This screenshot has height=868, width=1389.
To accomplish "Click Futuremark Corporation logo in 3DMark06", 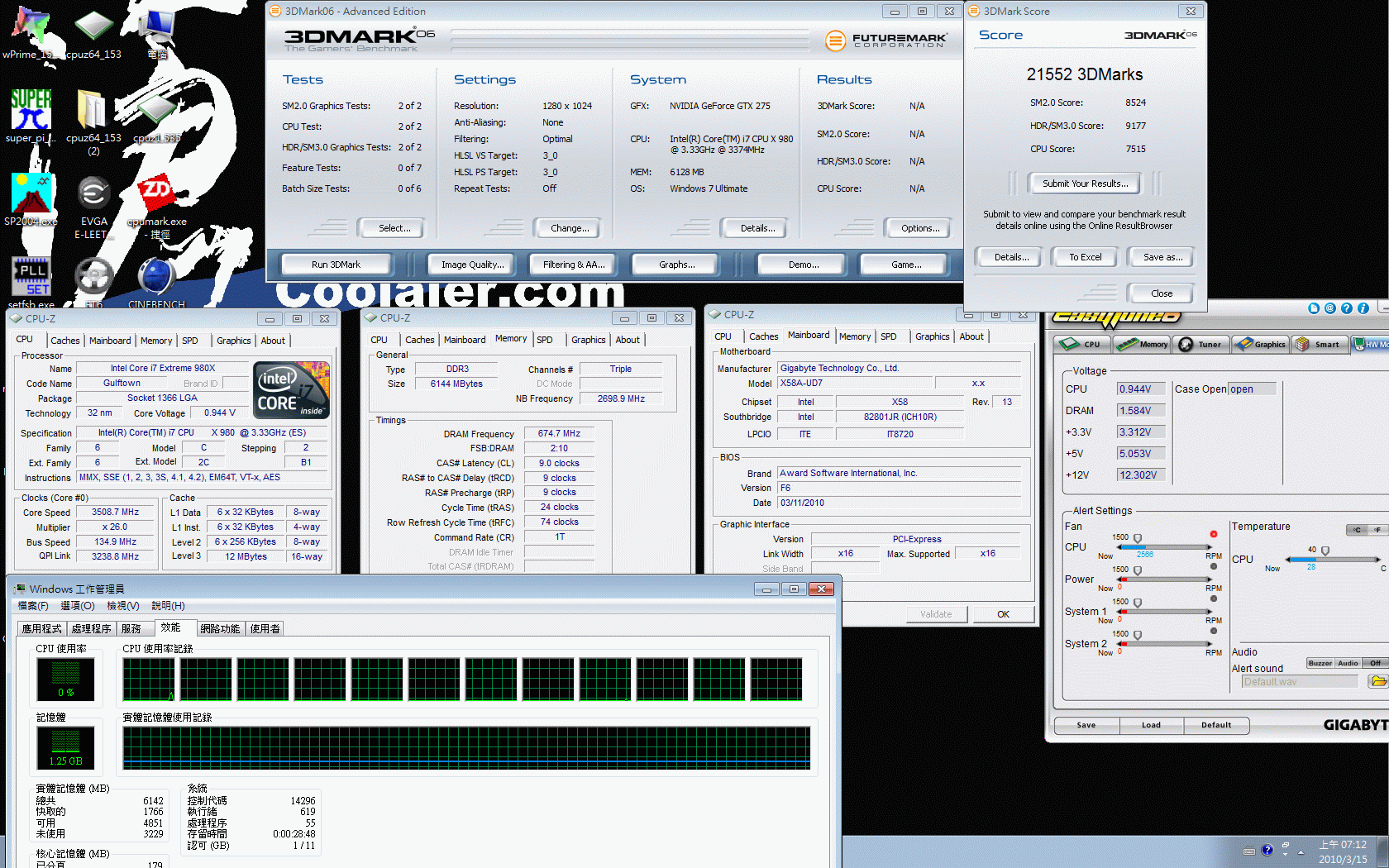I will (x=885, y=40).
